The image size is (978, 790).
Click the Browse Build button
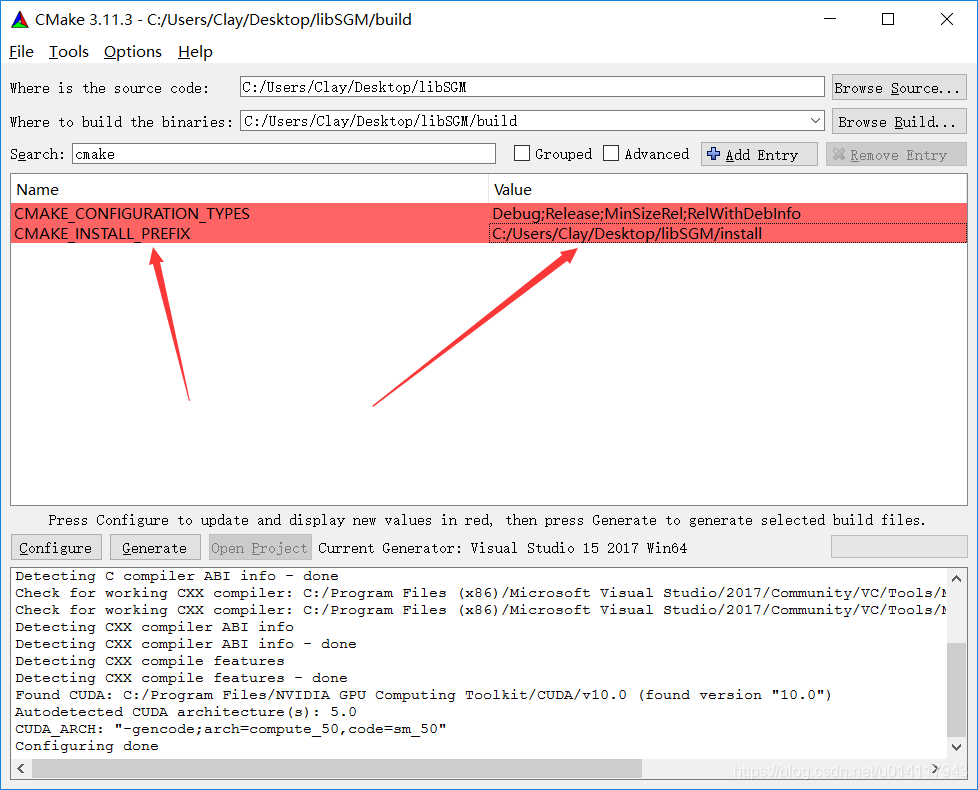click(x=899, y=122)
